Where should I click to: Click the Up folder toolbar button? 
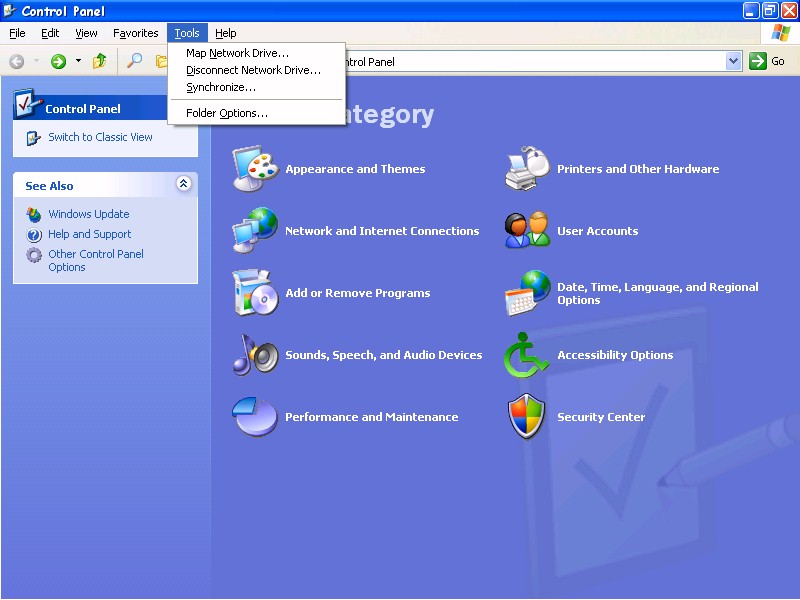(x=99, y=61)
